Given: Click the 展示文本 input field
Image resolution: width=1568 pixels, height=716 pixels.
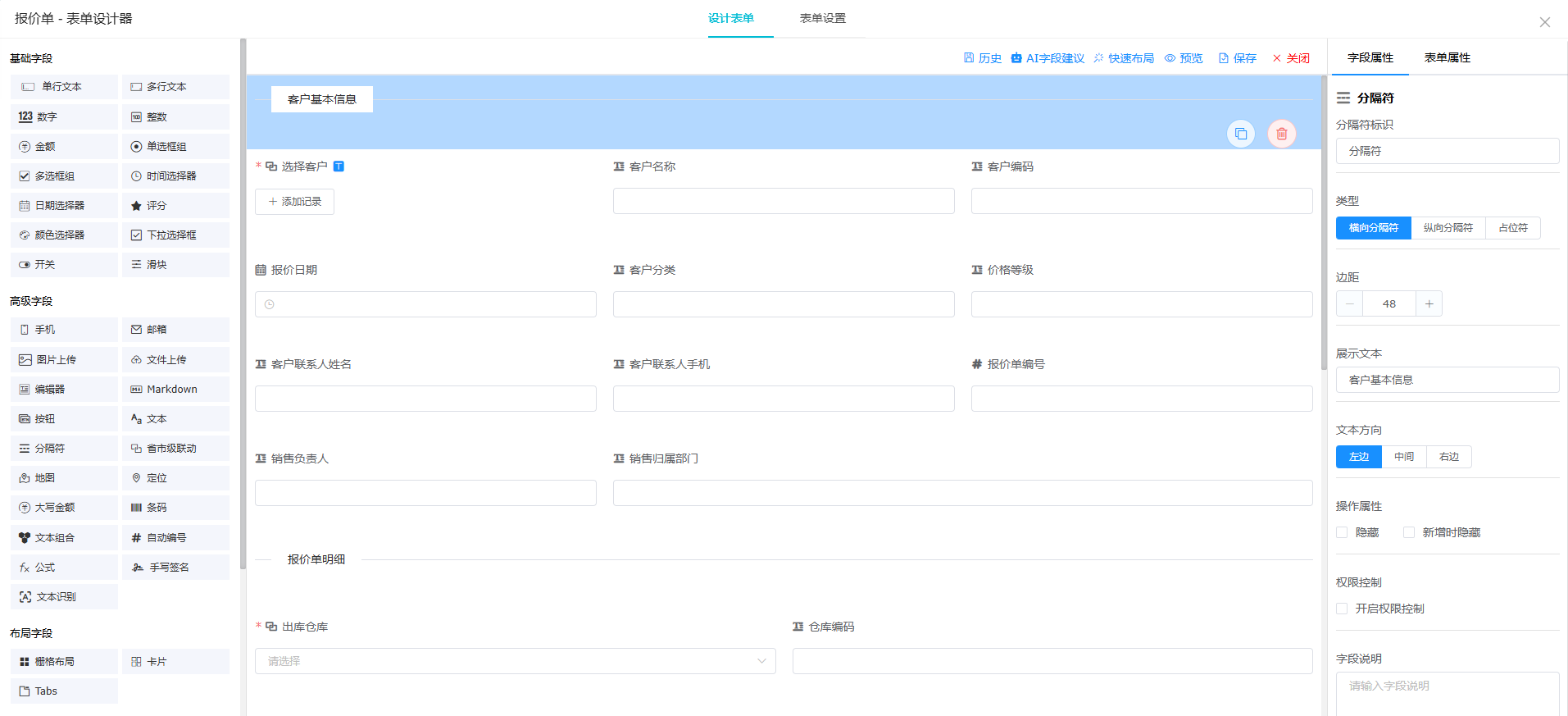Looking at the screenshot, I should click(1448, 380).
